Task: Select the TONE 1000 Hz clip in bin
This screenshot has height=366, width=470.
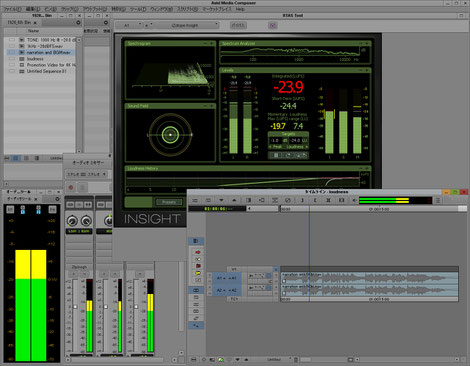Action: [42, 40]
